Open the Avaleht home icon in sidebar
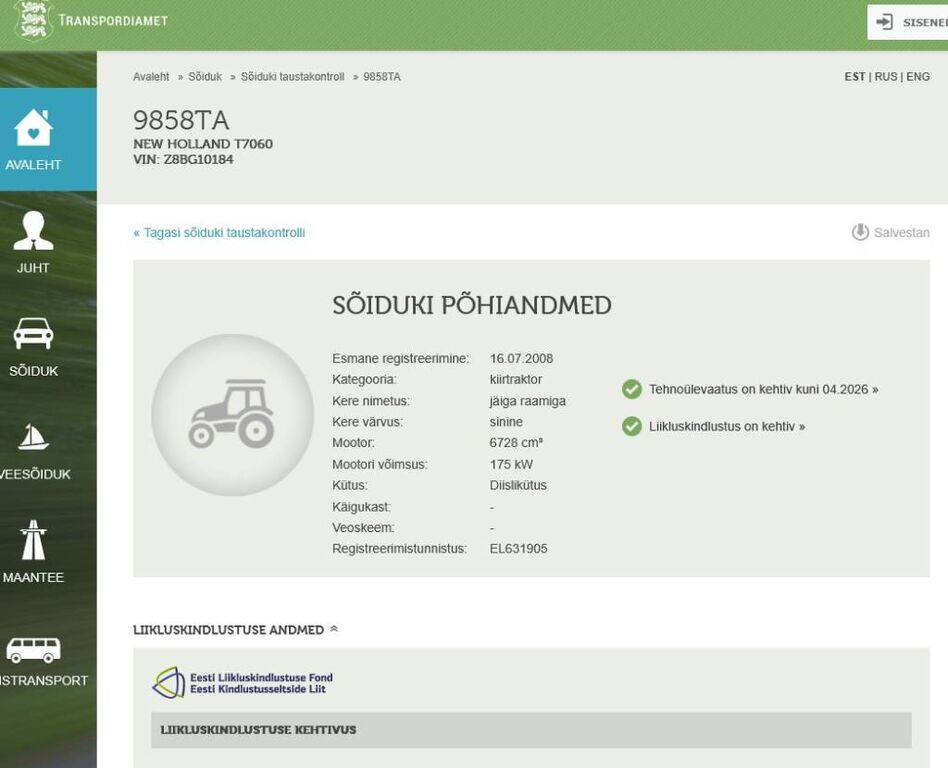The image size is (948, 768). pos(33,128)
